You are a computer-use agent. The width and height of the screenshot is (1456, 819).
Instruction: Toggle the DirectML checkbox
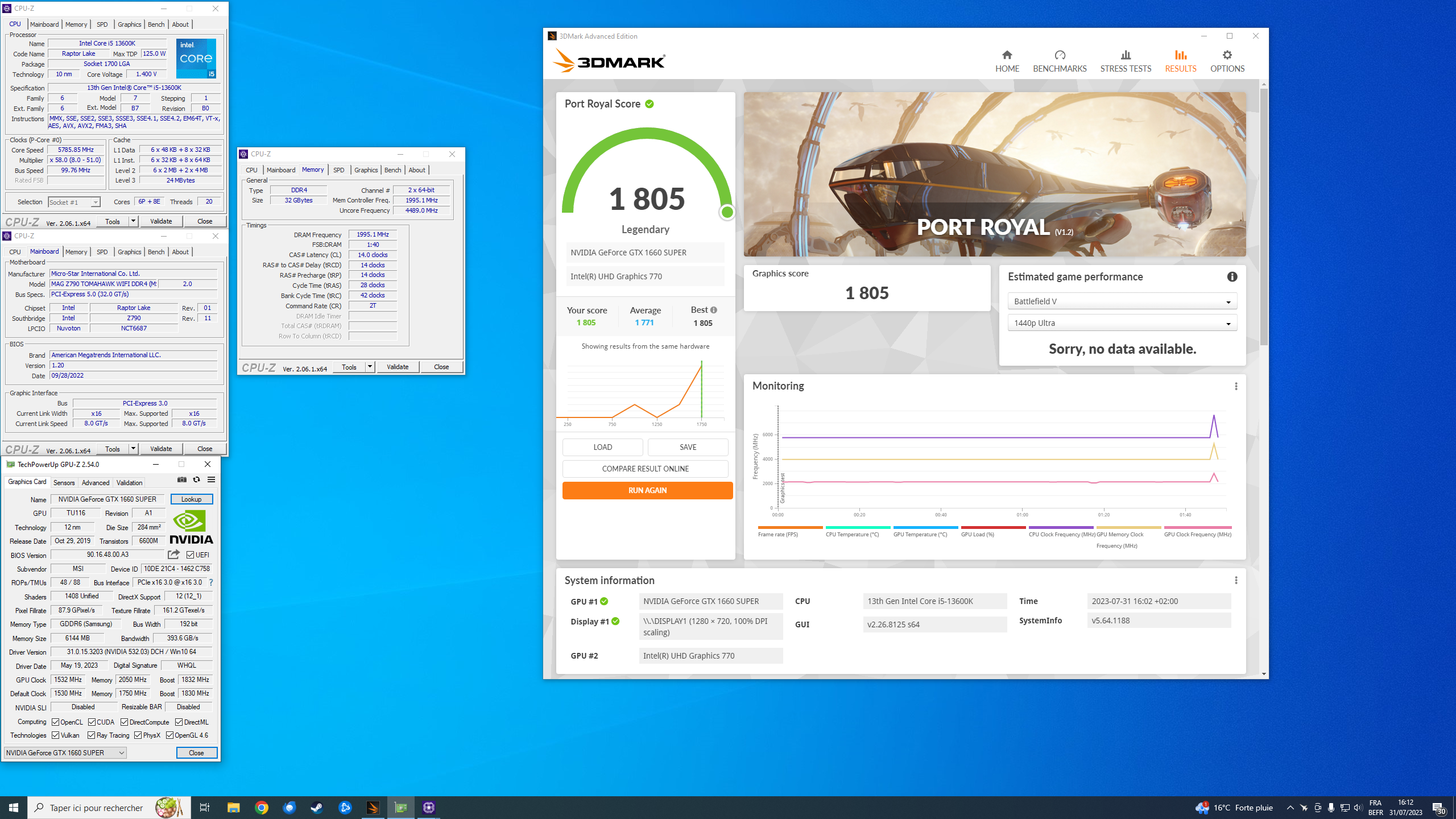pyautogui.click(x=179, y=722)
